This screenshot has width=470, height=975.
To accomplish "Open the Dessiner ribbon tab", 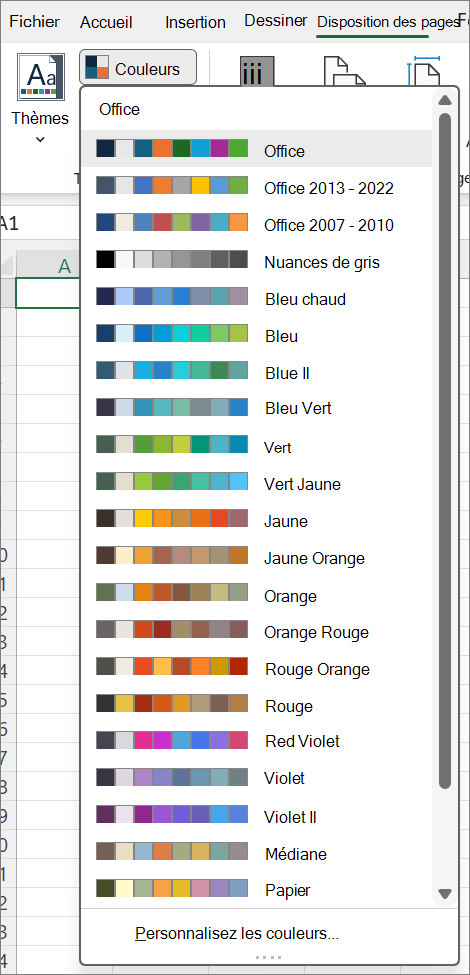I will 275,21.
